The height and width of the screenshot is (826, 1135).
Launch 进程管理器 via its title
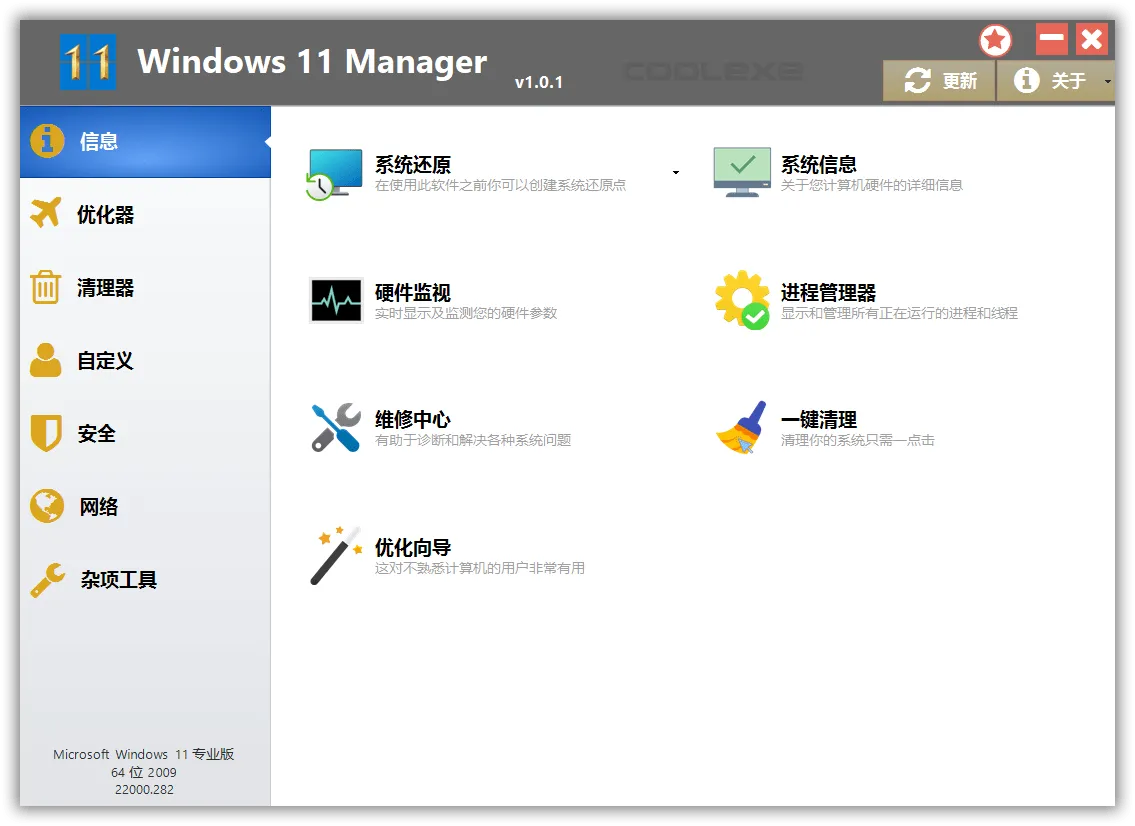tap(828, 292)
